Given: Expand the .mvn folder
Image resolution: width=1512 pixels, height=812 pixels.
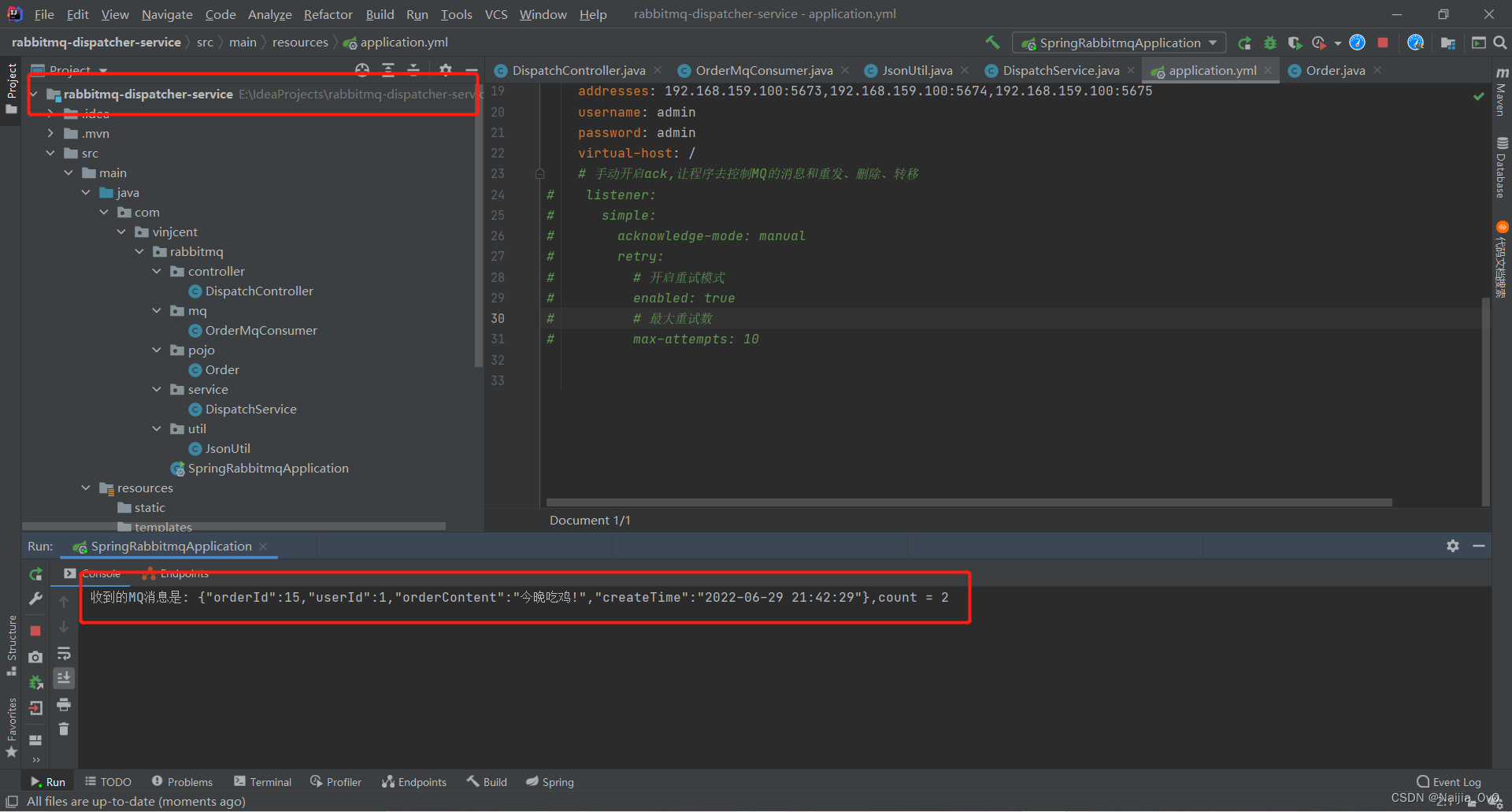Looking at the screenshot, I should (x=50, y=133).
